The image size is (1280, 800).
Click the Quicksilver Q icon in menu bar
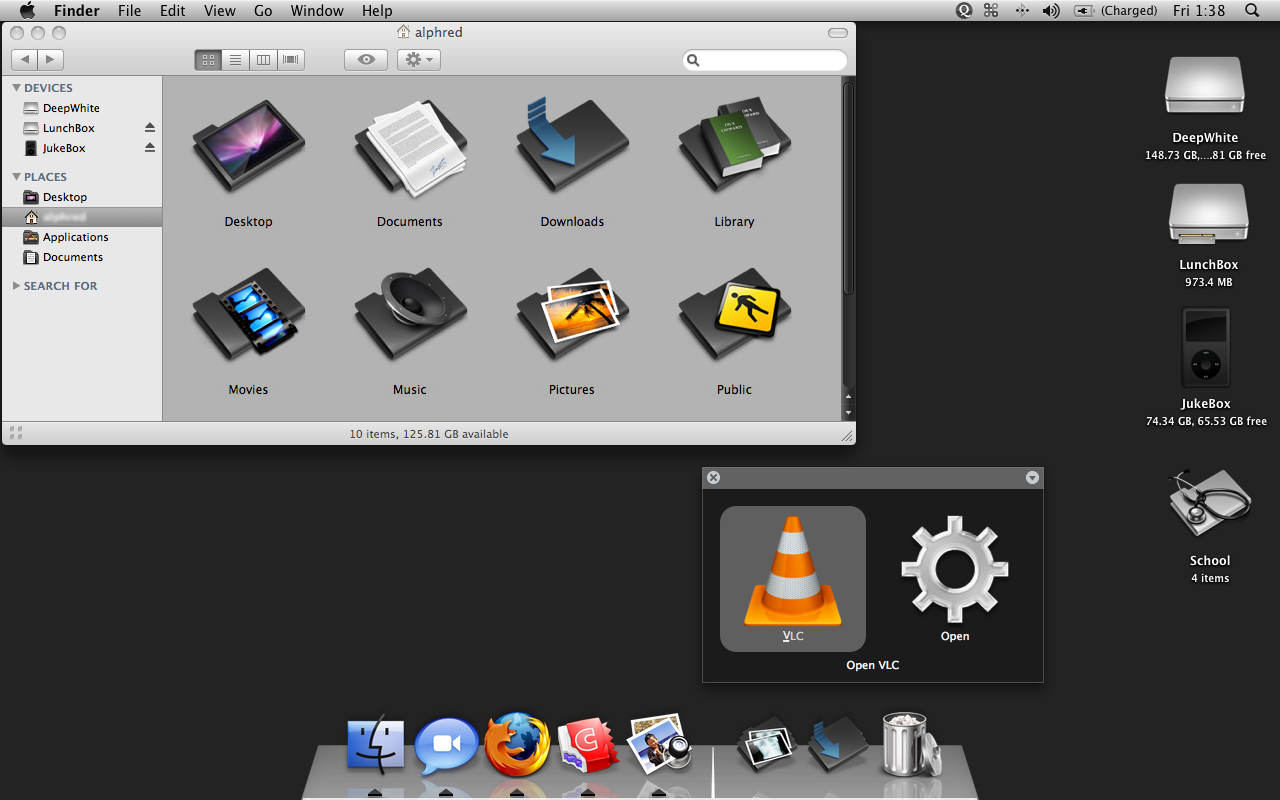click(x=964, y=11)
